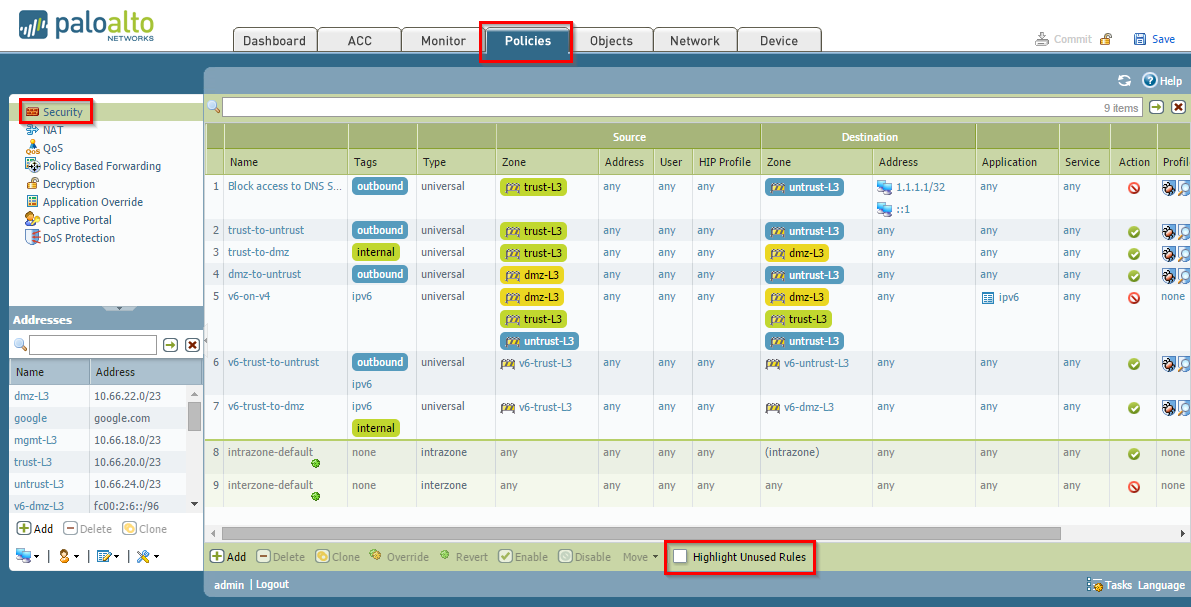Open the padlock icon next to Commit
This screenshot has height=607, width=1191.
click(1105, 38)
